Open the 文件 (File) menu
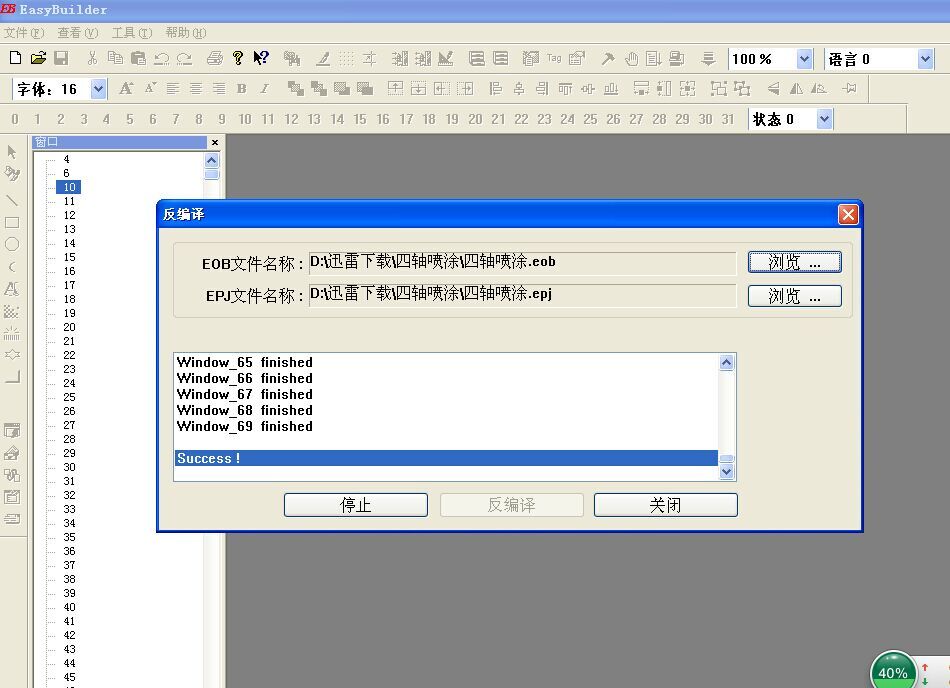The width and height of the screenshot is (950, 688). (23, 33)
